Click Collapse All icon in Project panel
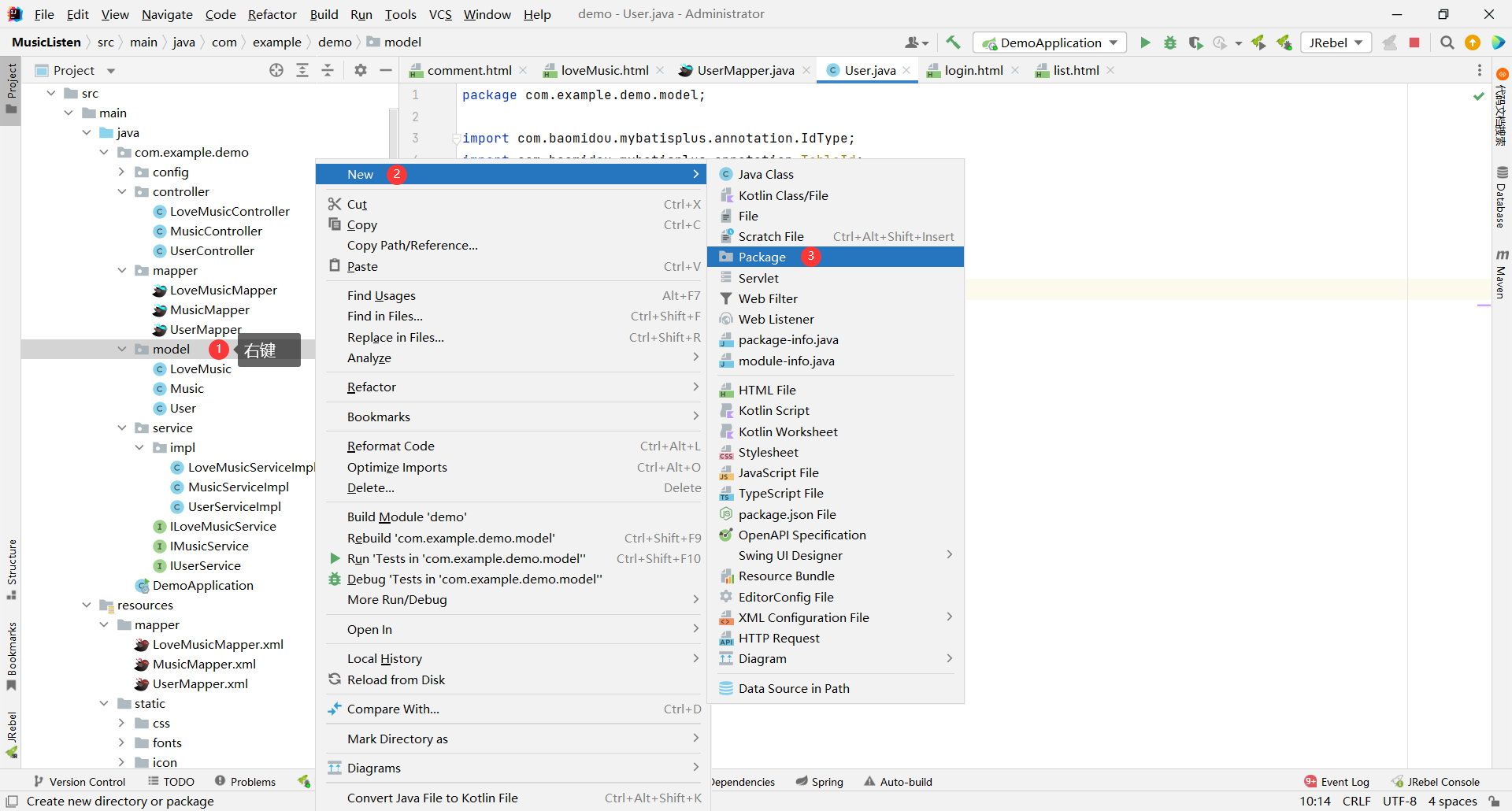Viewport: 1512px width, 811px height. [328, 70]
